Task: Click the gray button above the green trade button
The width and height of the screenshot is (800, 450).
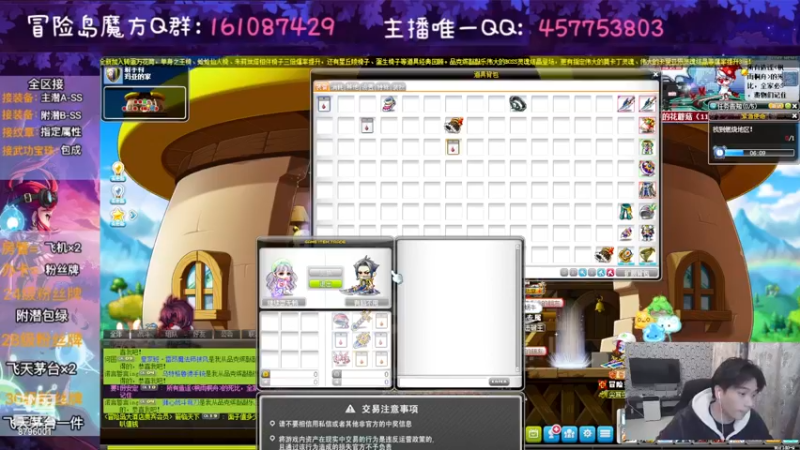Action: coord(324,272)
